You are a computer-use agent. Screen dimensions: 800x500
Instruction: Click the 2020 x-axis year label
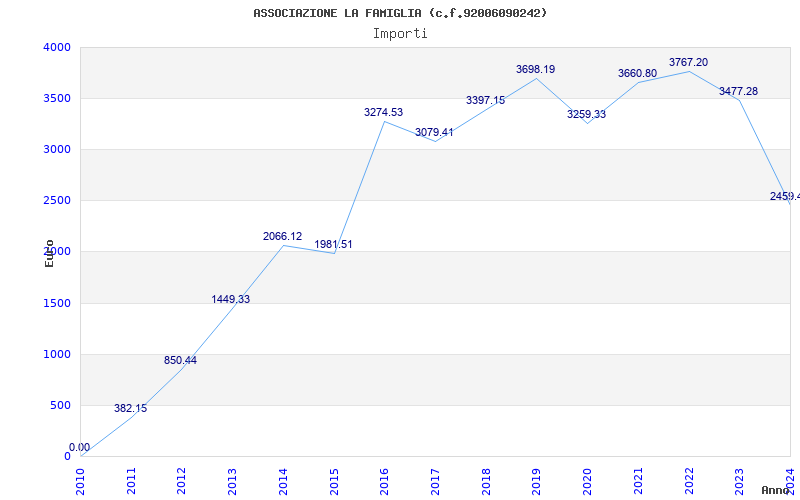click(587, 481)
